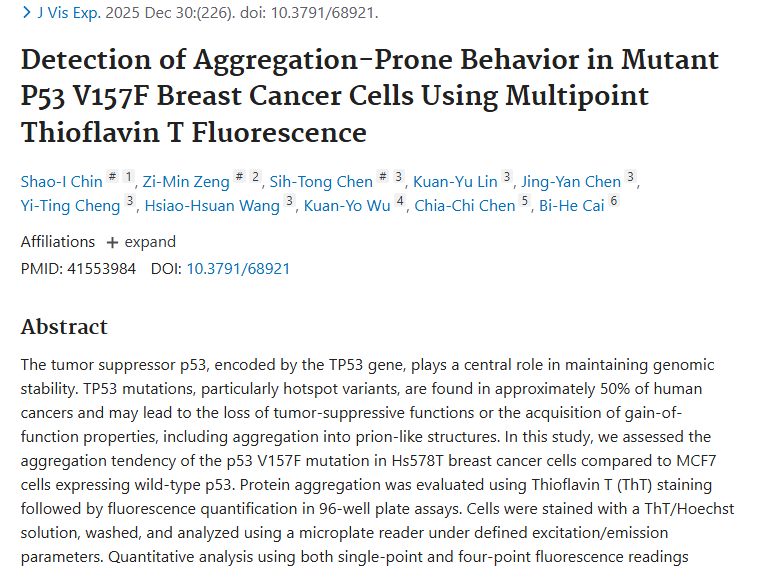
Task: Open the DOI 10.3791/68921 link
Action: [238, 269]
